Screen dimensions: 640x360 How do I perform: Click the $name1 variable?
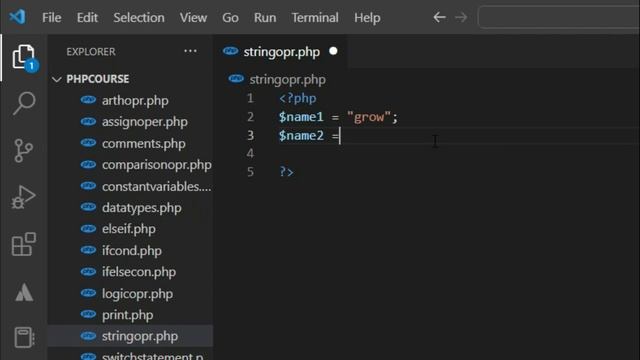pyautogui.click(x=301, y=117)
